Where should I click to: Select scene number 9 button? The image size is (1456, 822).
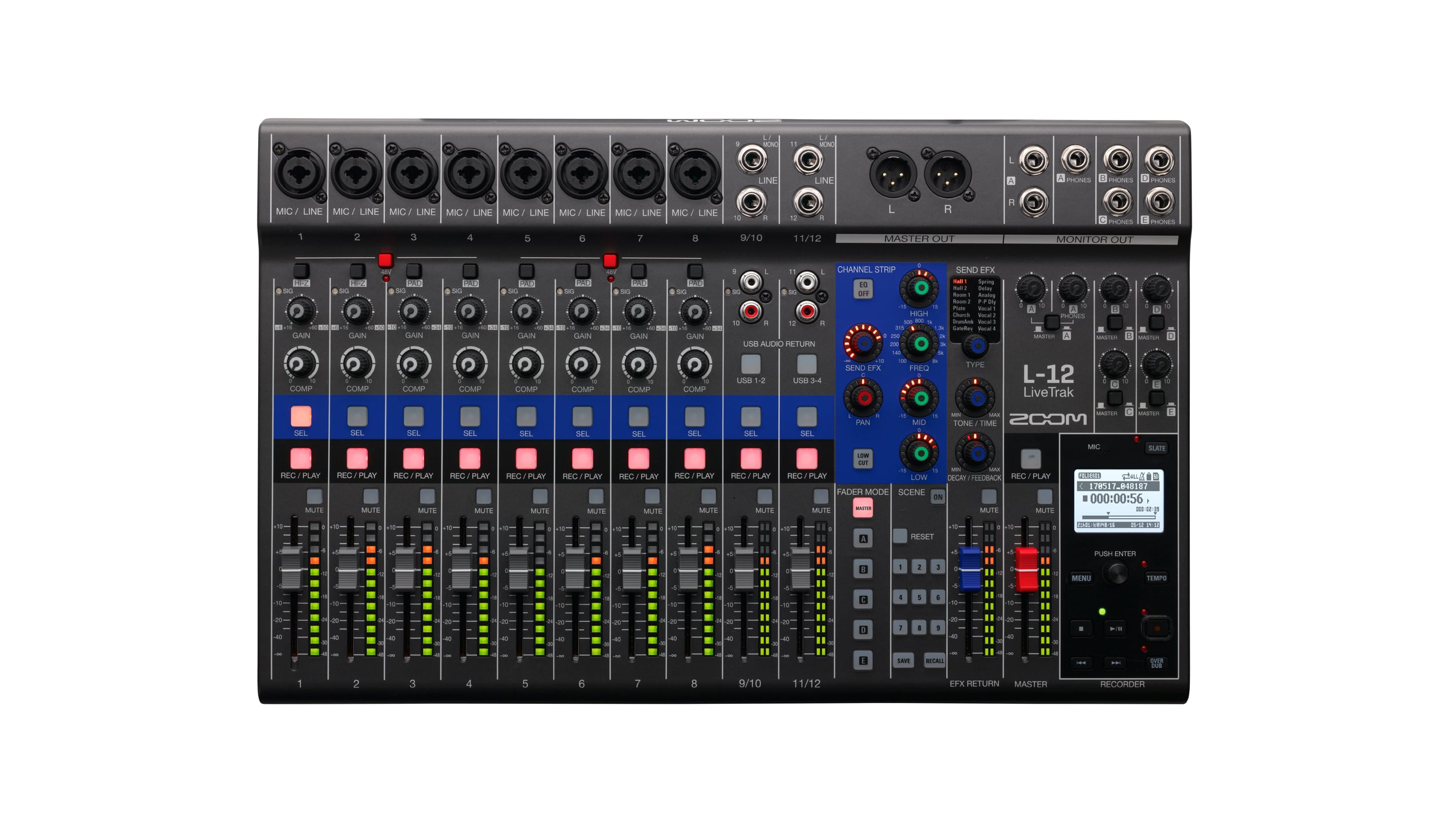pyautogui.click(x=938, y=628)
